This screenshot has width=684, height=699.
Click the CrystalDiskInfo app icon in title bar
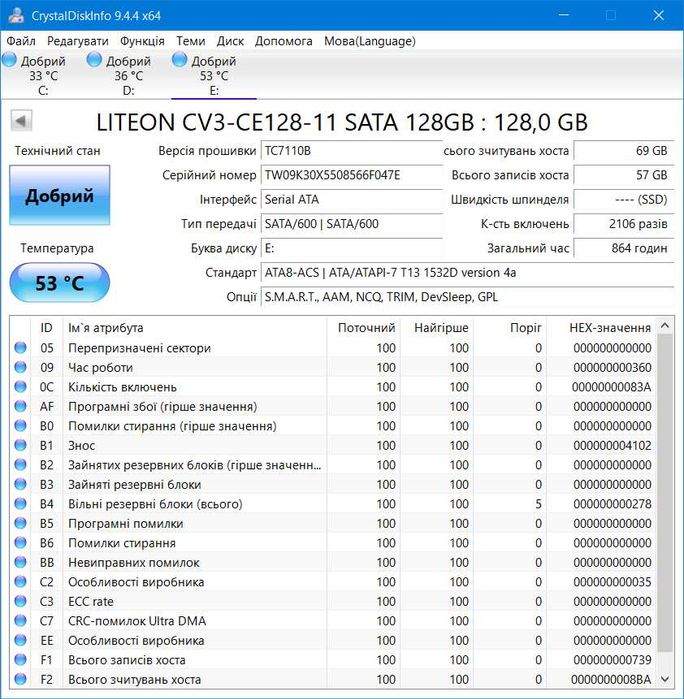(x=16, y=15)
